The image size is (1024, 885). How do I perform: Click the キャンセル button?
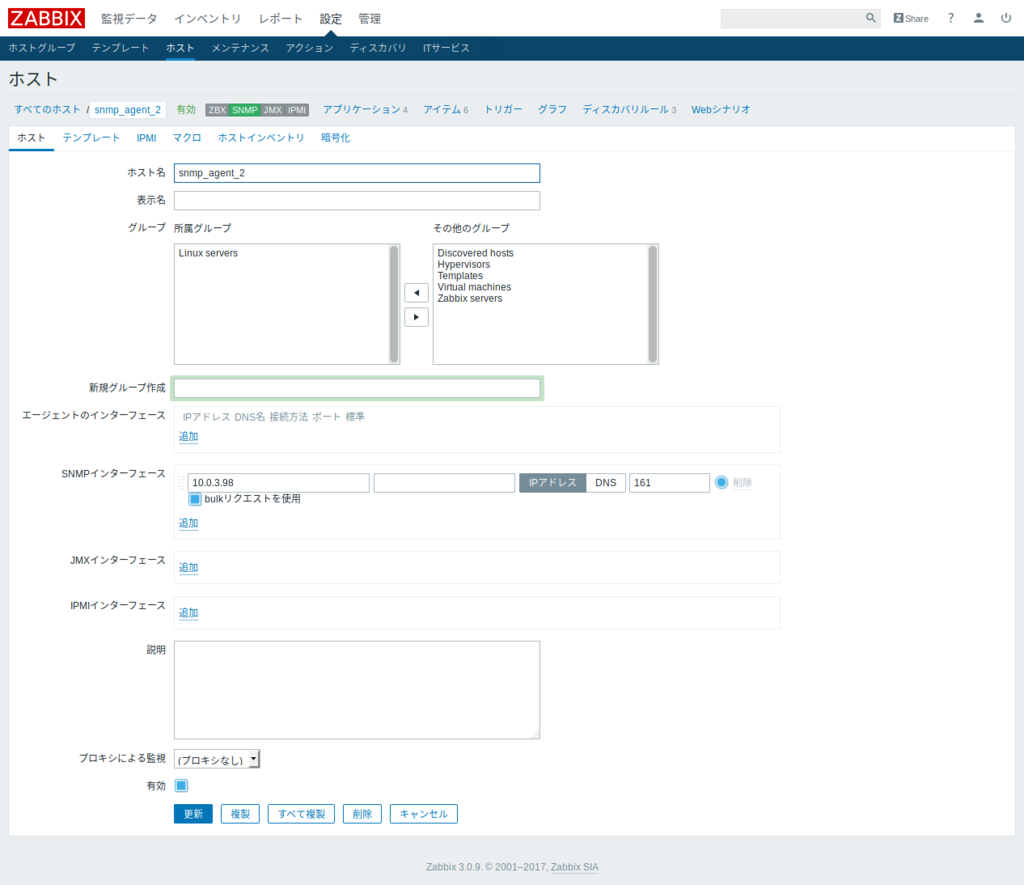[424, 814]
